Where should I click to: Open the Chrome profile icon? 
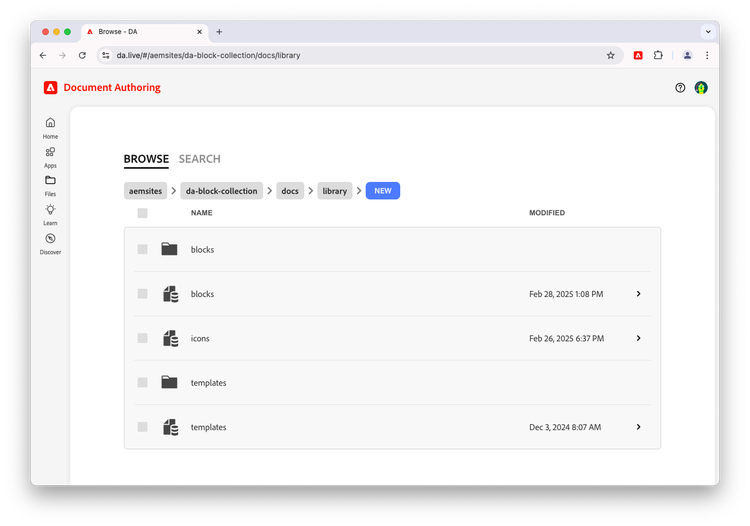click(x=687, y=55)
